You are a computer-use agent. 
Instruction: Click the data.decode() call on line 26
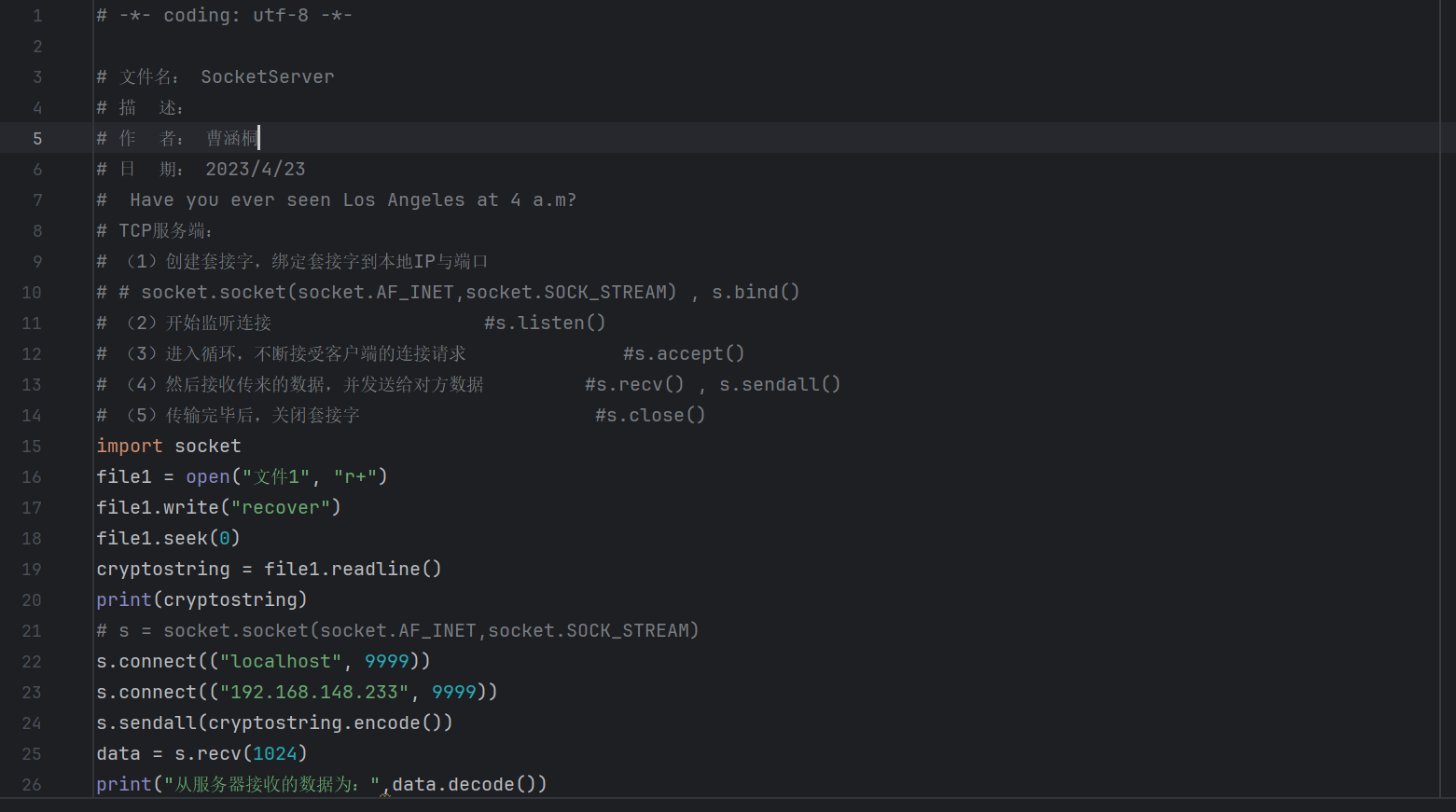click(x=466, y=784)
